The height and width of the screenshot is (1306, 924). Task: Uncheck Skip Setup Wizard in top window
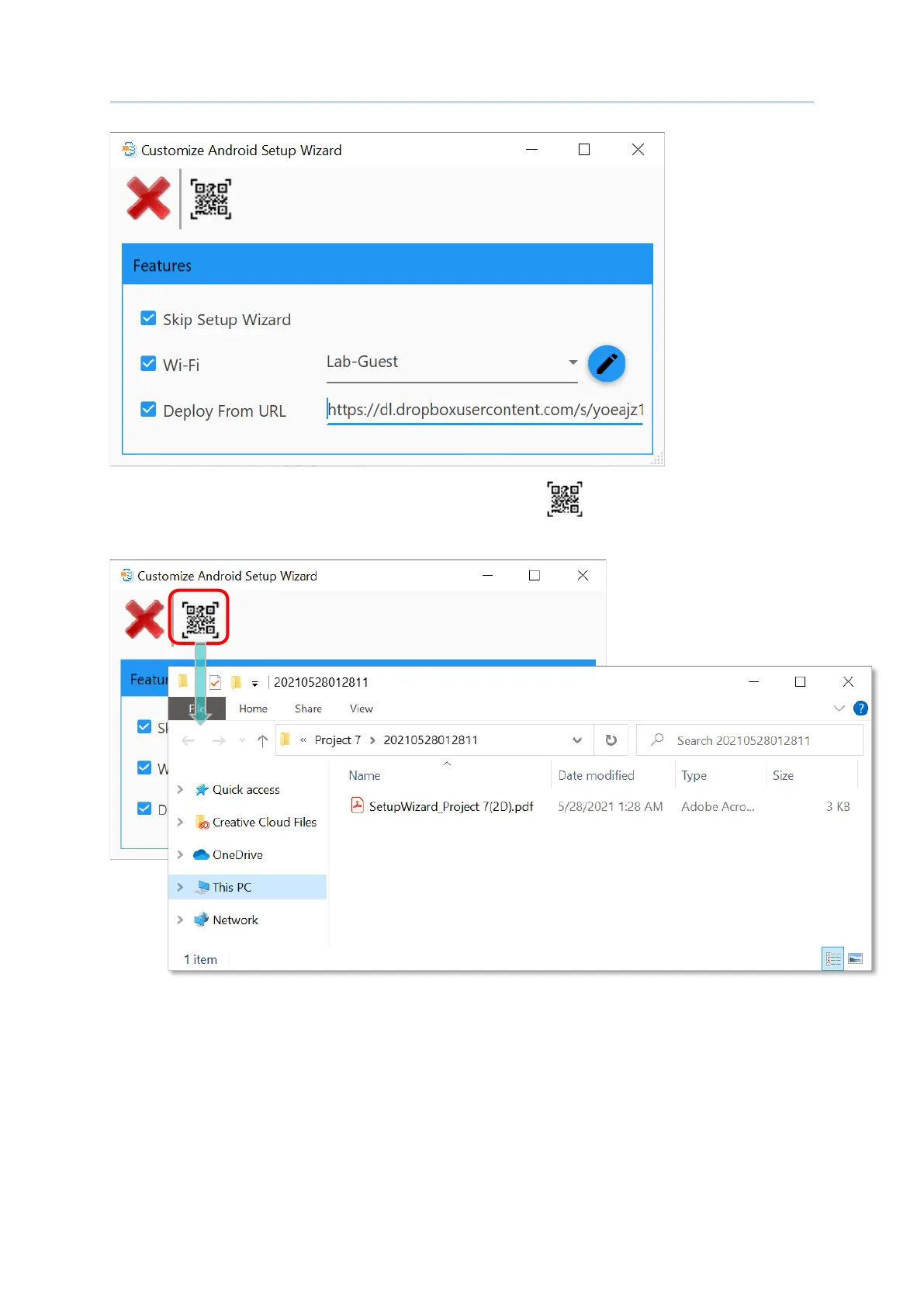coord(148,319)
